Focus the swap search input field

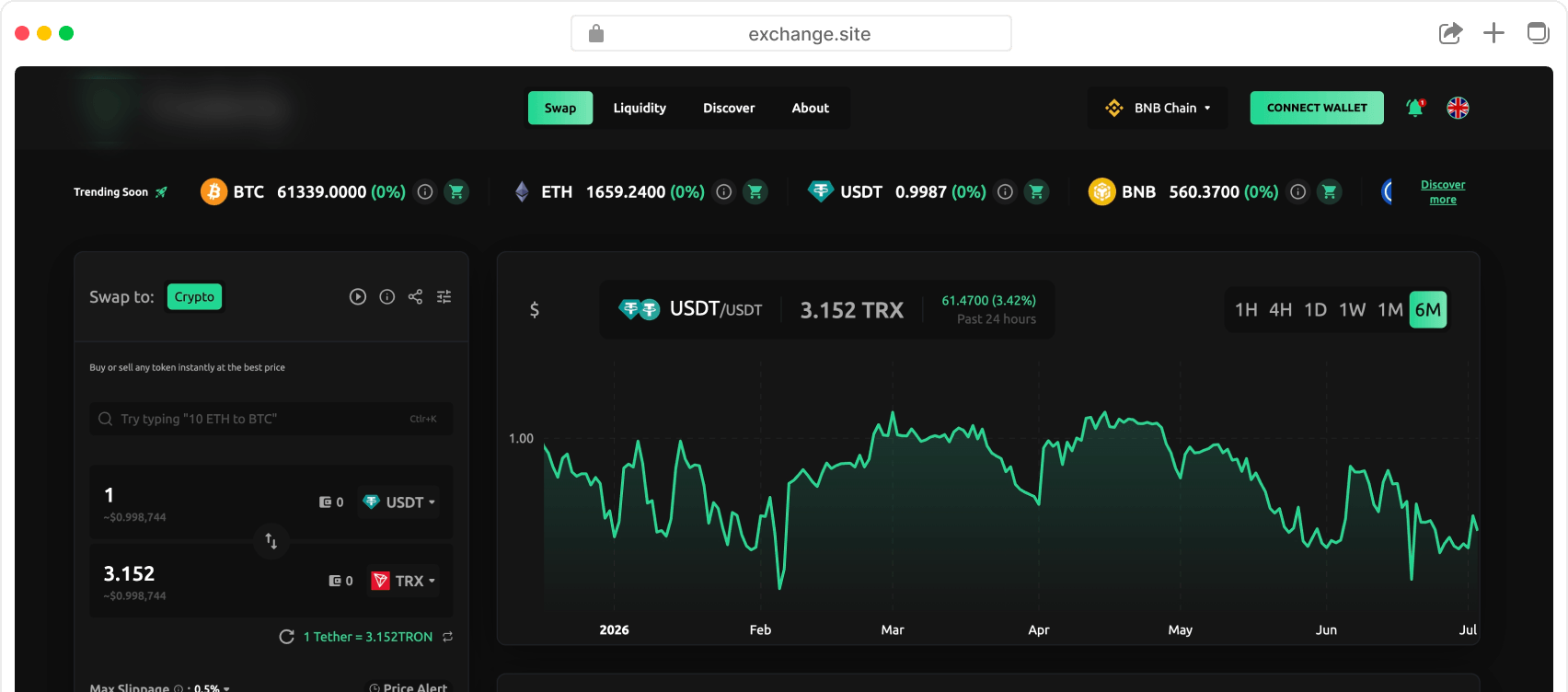click(x=271, y=419)
